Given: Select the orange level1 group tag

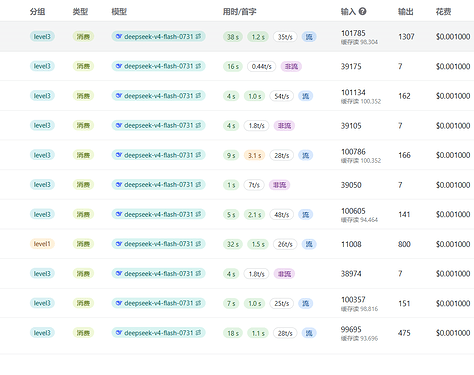Looking at the screenshot, I should click(x=42, y=244).
